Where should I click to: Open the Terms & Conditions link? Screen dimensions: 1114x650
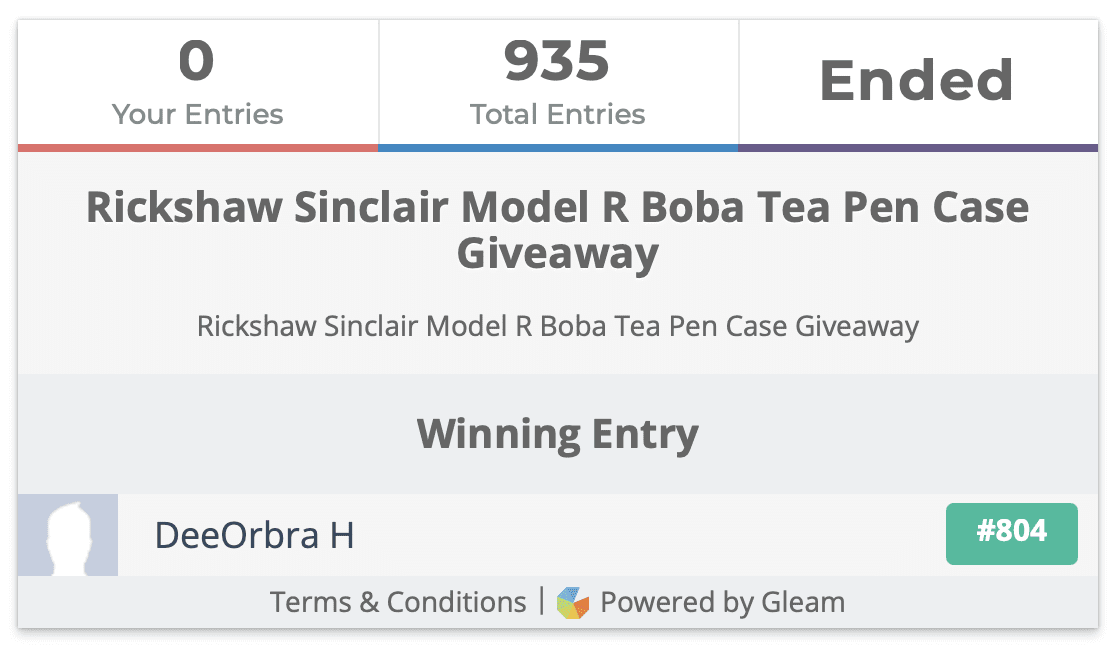pyautogui.click(x=398, y=602)
